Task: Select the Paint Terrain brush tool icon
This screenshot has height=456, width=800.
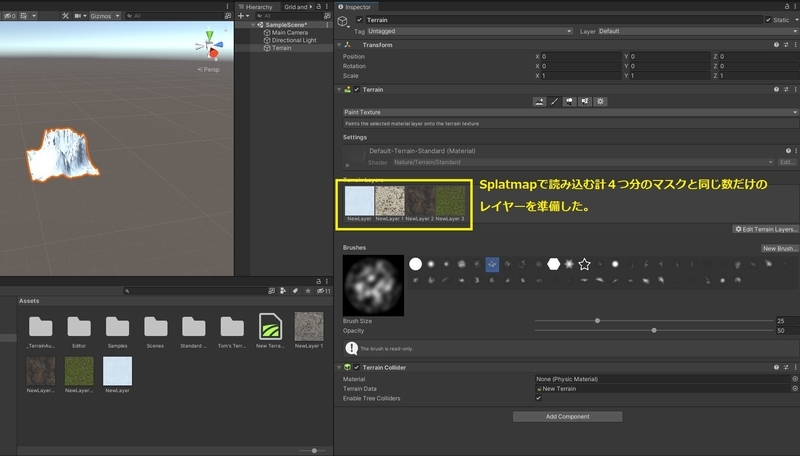Action: point(555,102)
